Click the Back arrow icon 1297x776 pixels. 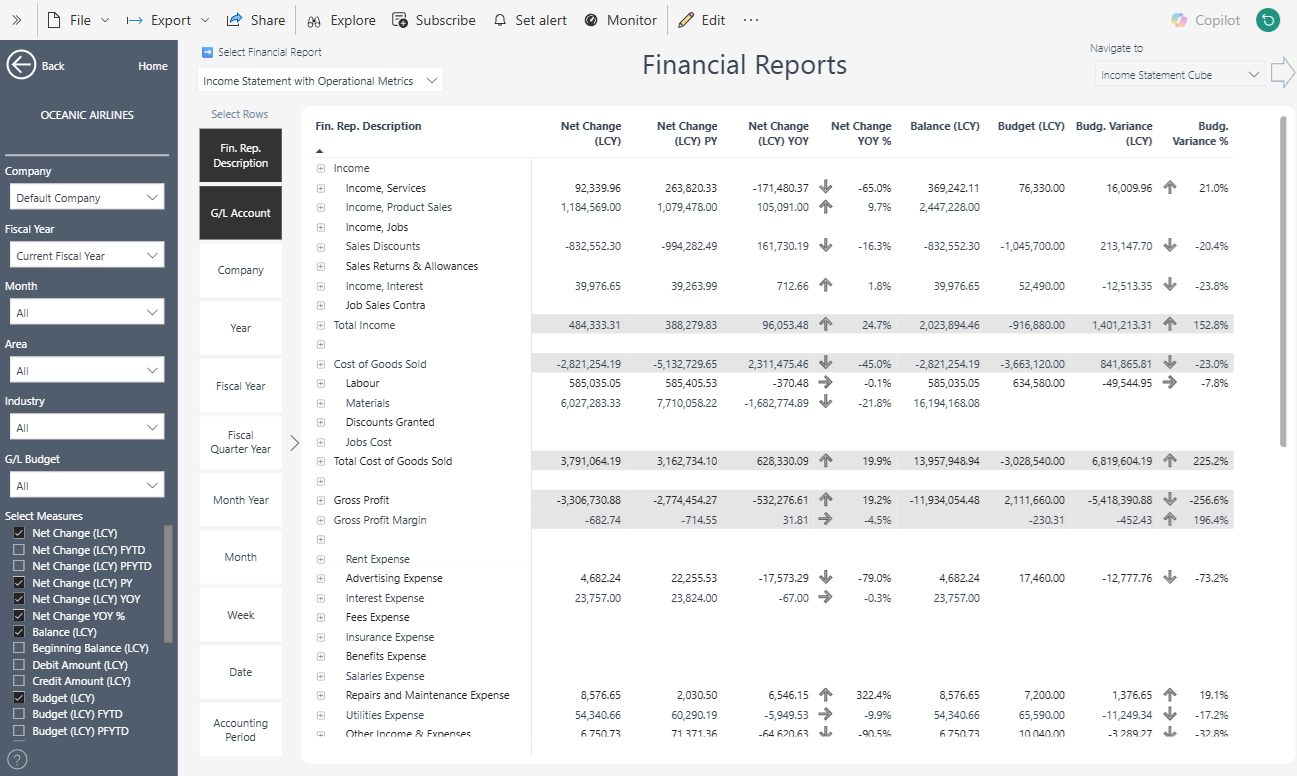click(21, 65)
